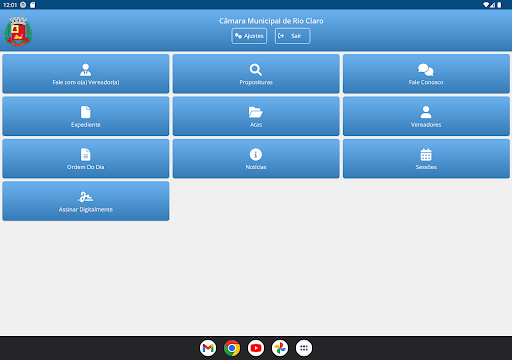512x360 pixels.
Task: Tap the Notícias info icon
Action: (256, 154)
